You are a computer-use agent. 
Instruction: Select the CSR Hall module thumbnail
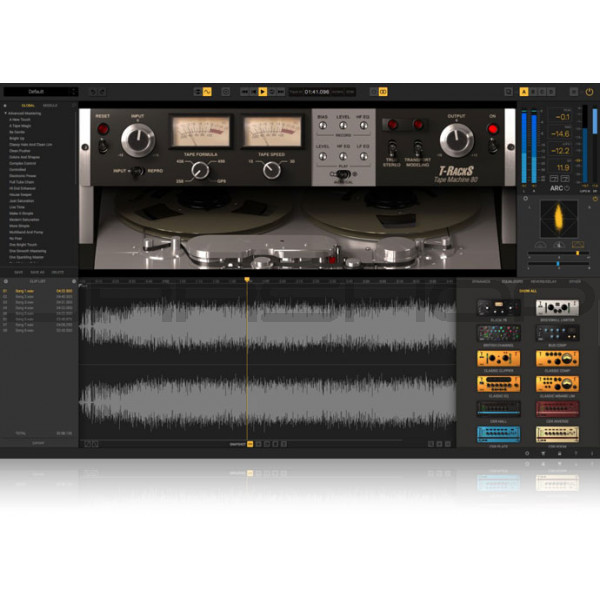pyautogui.click(x=499, y=409)
